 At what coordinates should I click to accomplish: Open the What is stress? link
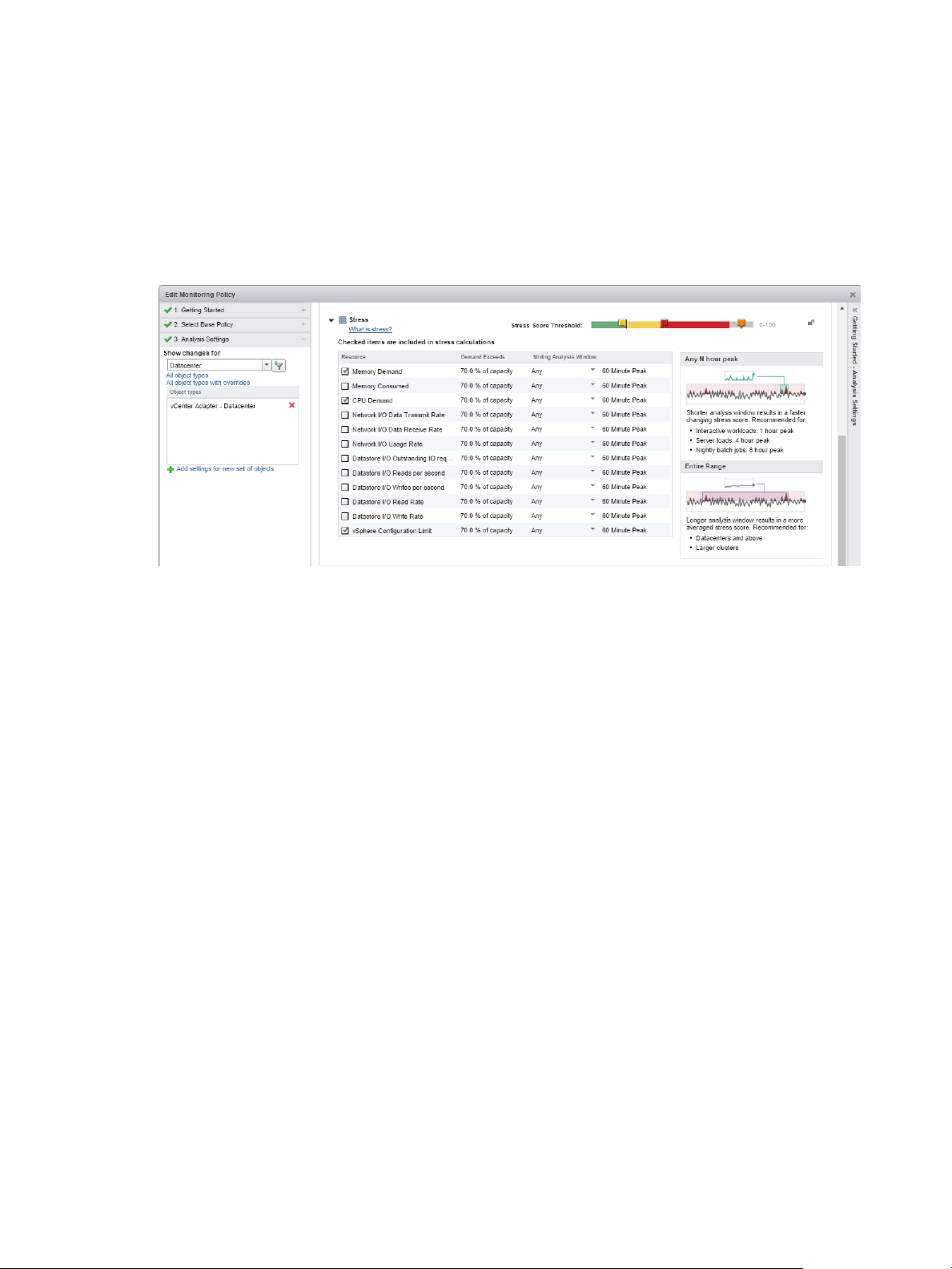[x=370, y=329]
